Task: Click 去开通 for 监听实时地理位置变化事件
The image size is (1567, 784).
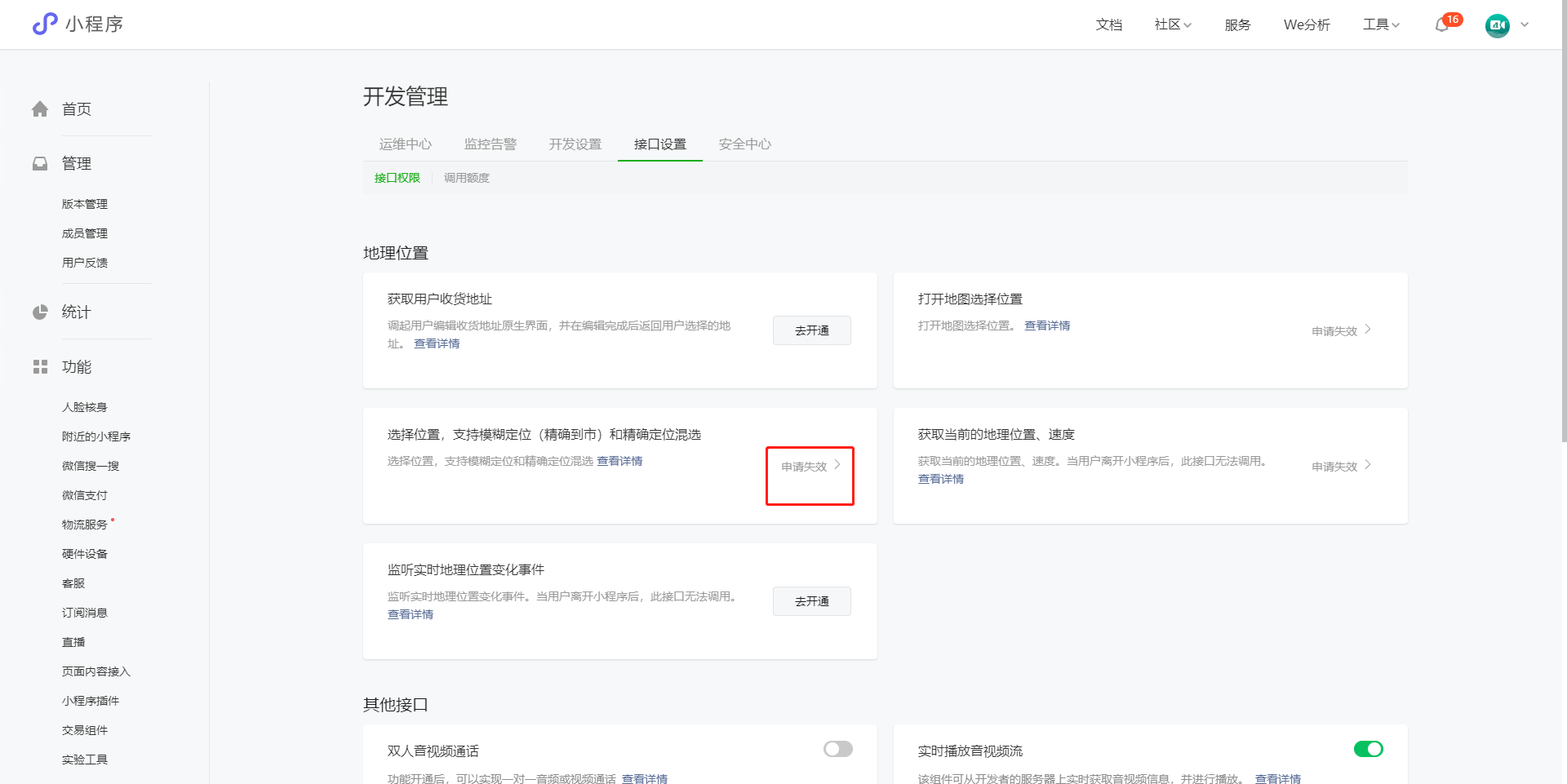Action: click(x=812, y=601)
